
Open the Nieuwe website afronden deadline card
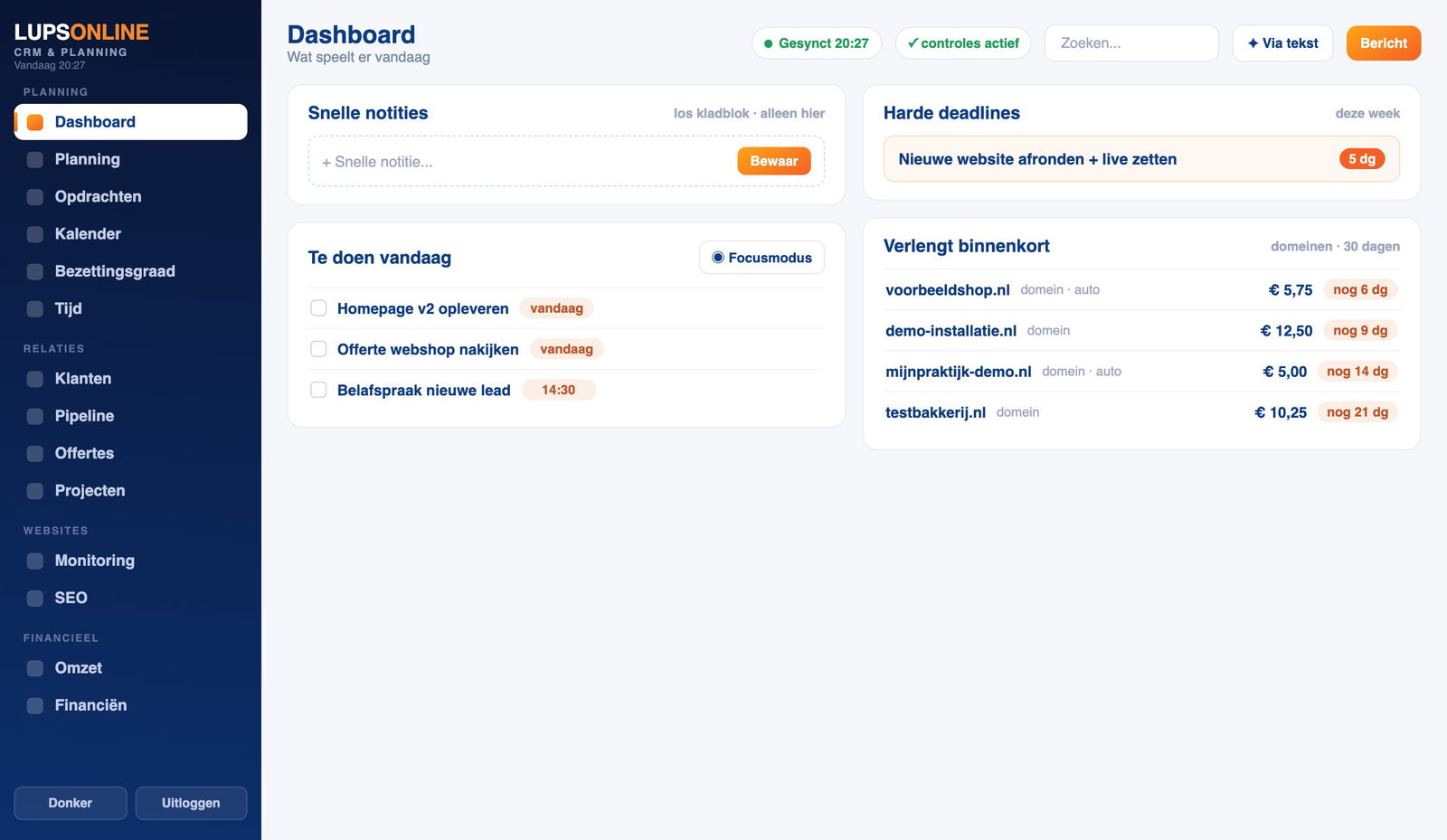1141,159
